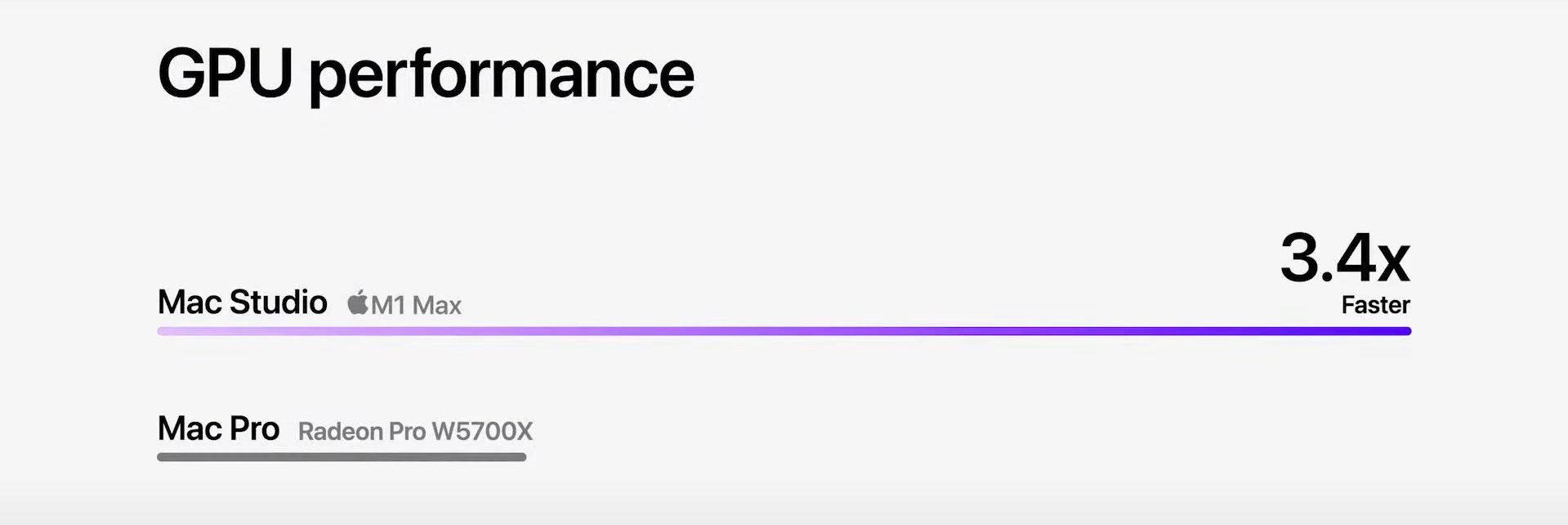Click the word Radeon in GPU name
The width and height of the screenshot is (1568, 525).
(x=339, y=431)
